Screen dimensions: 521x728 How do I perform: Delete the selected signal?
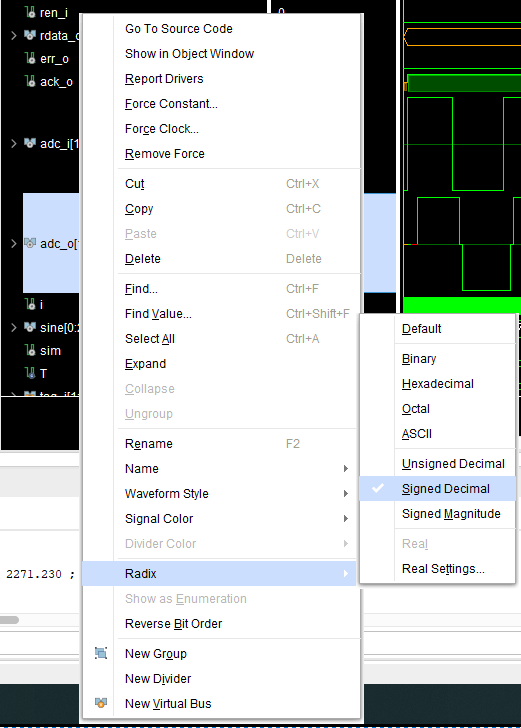click(x=220, y=259)
